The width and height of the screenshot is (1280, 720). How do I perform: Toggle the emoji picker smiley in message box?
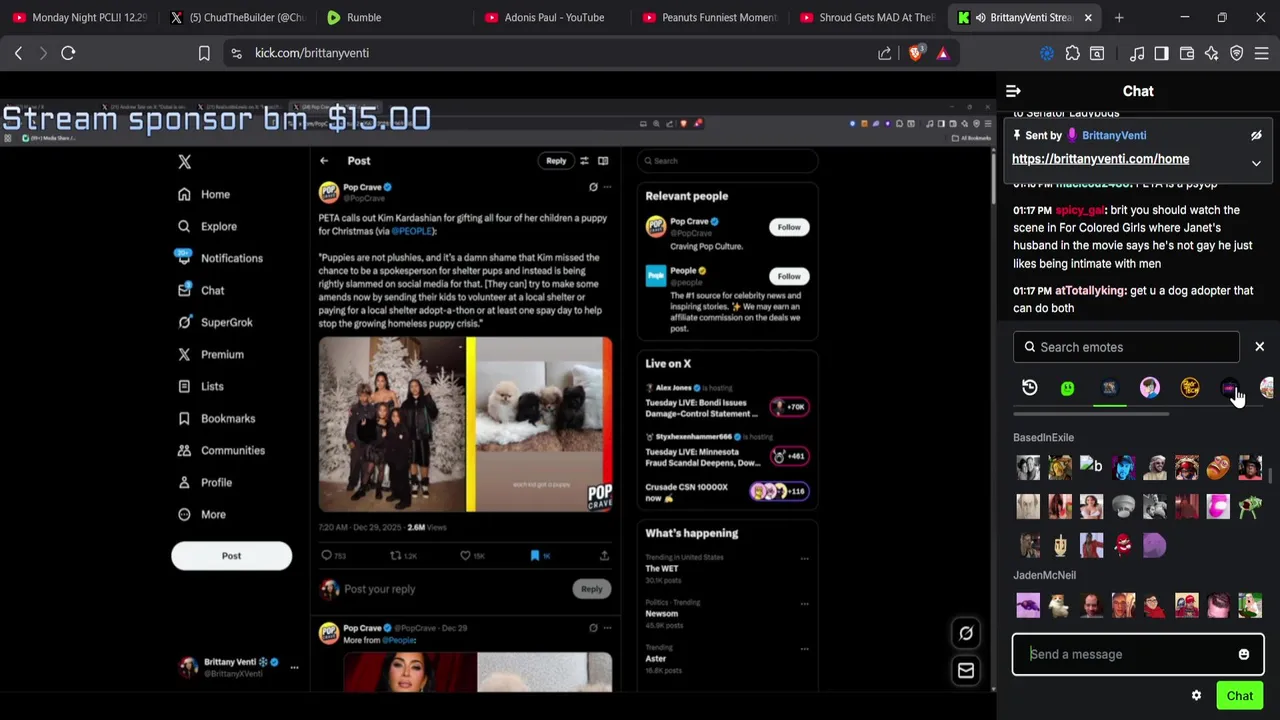pos(1244,654)
